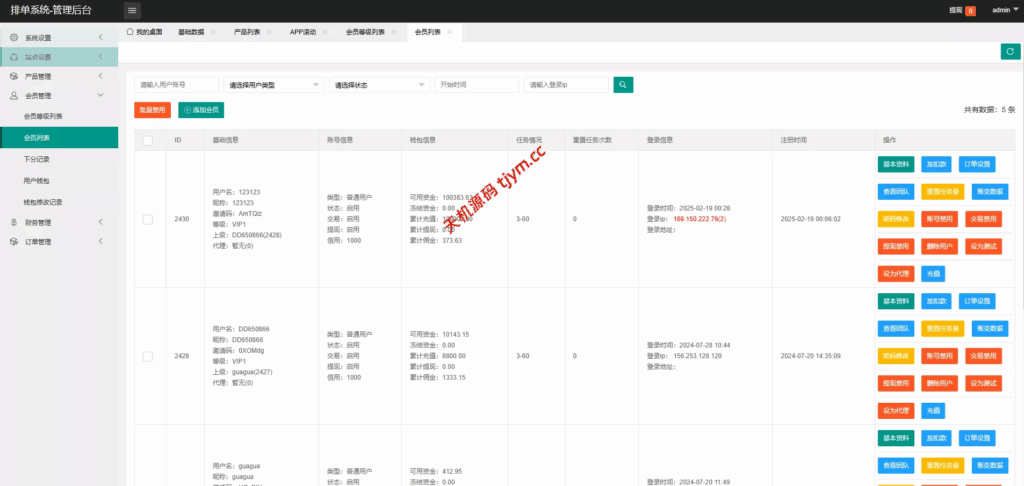
Task: Click the green 添加会员 button
Action: pos(200,110)
